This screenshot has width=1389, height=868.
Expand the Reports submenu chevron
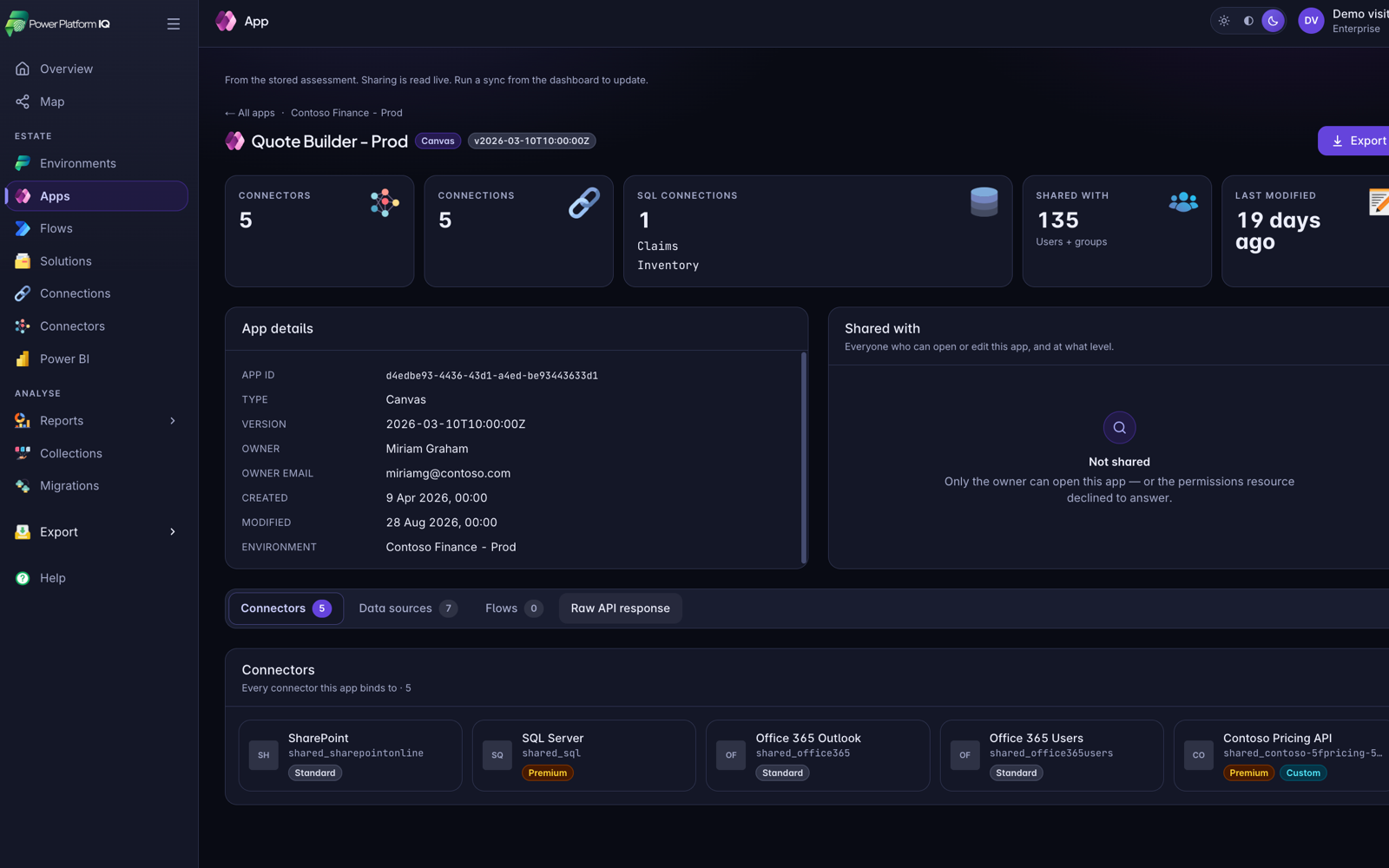(173, 421)
